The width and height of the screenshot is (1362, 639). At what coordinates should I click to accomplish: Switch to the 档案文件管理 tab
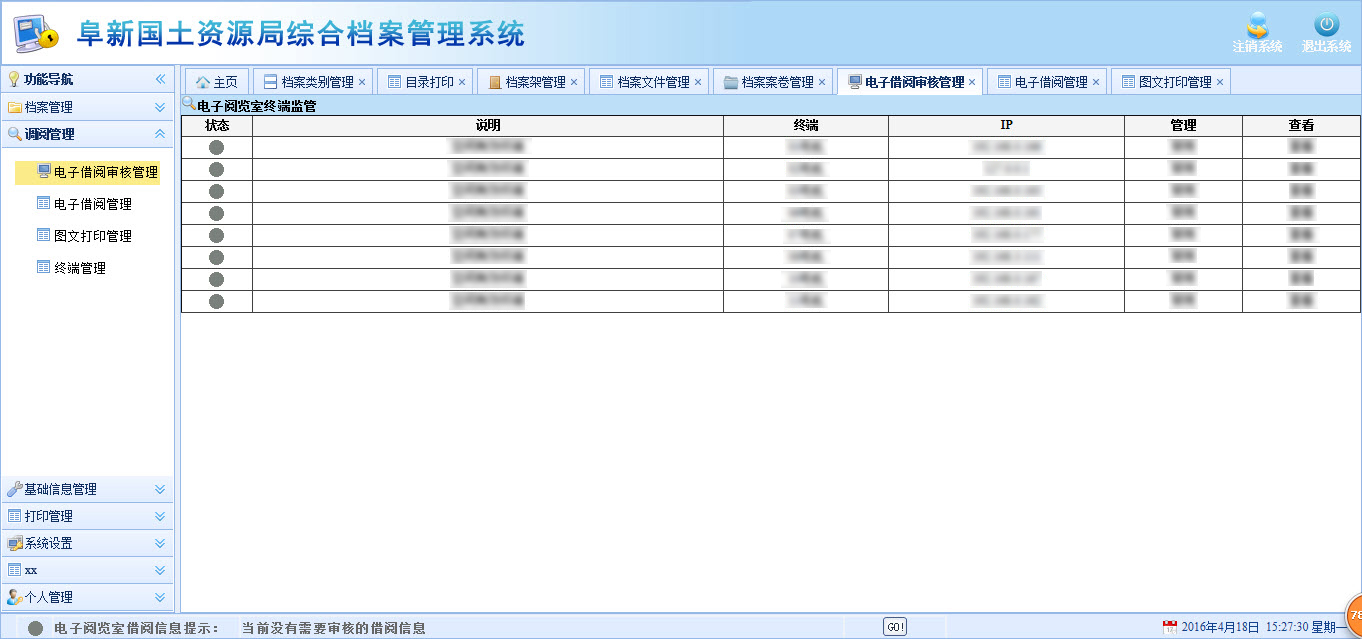pos(653,82)
